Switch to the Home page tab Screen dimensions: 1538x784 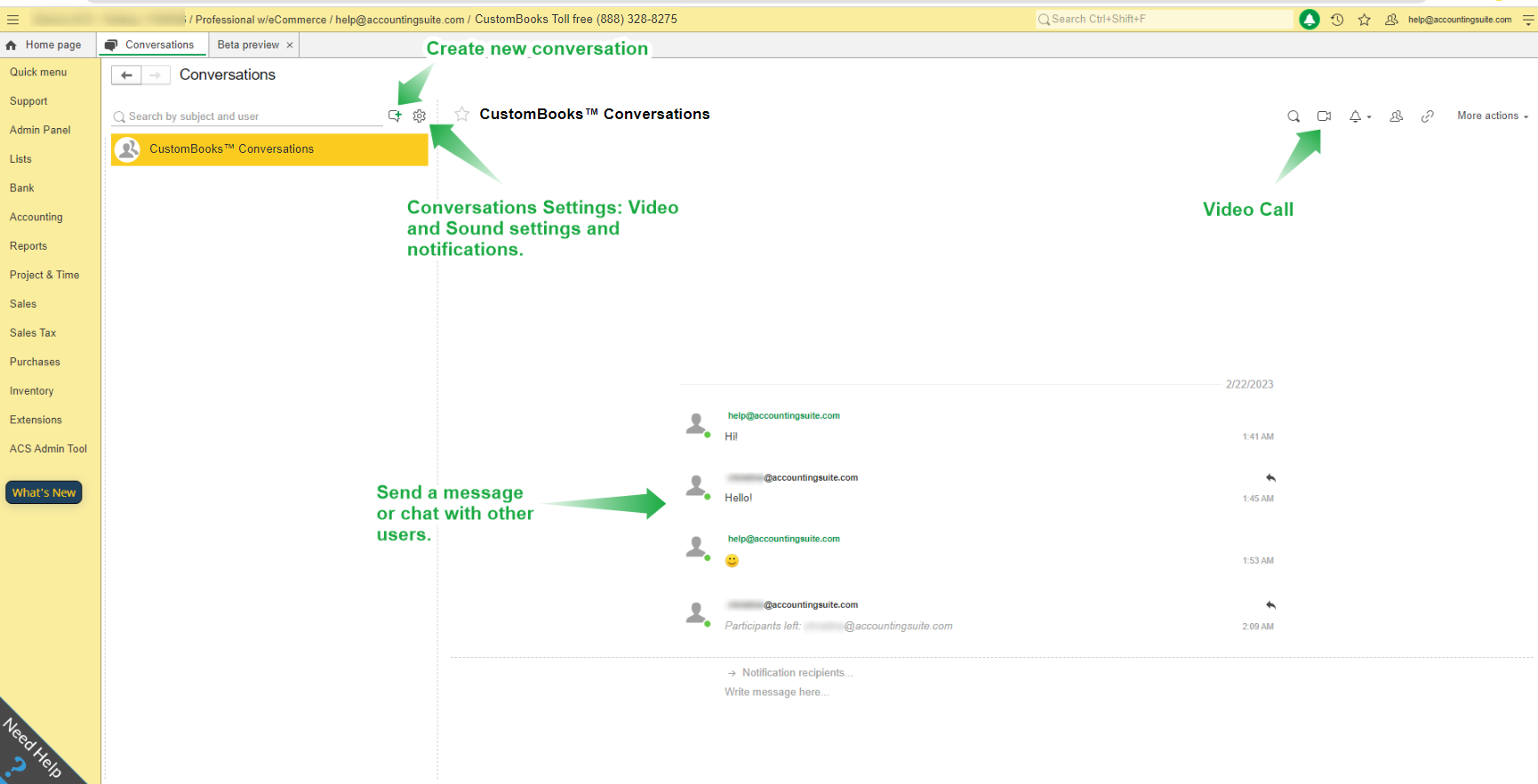(44, 45)
